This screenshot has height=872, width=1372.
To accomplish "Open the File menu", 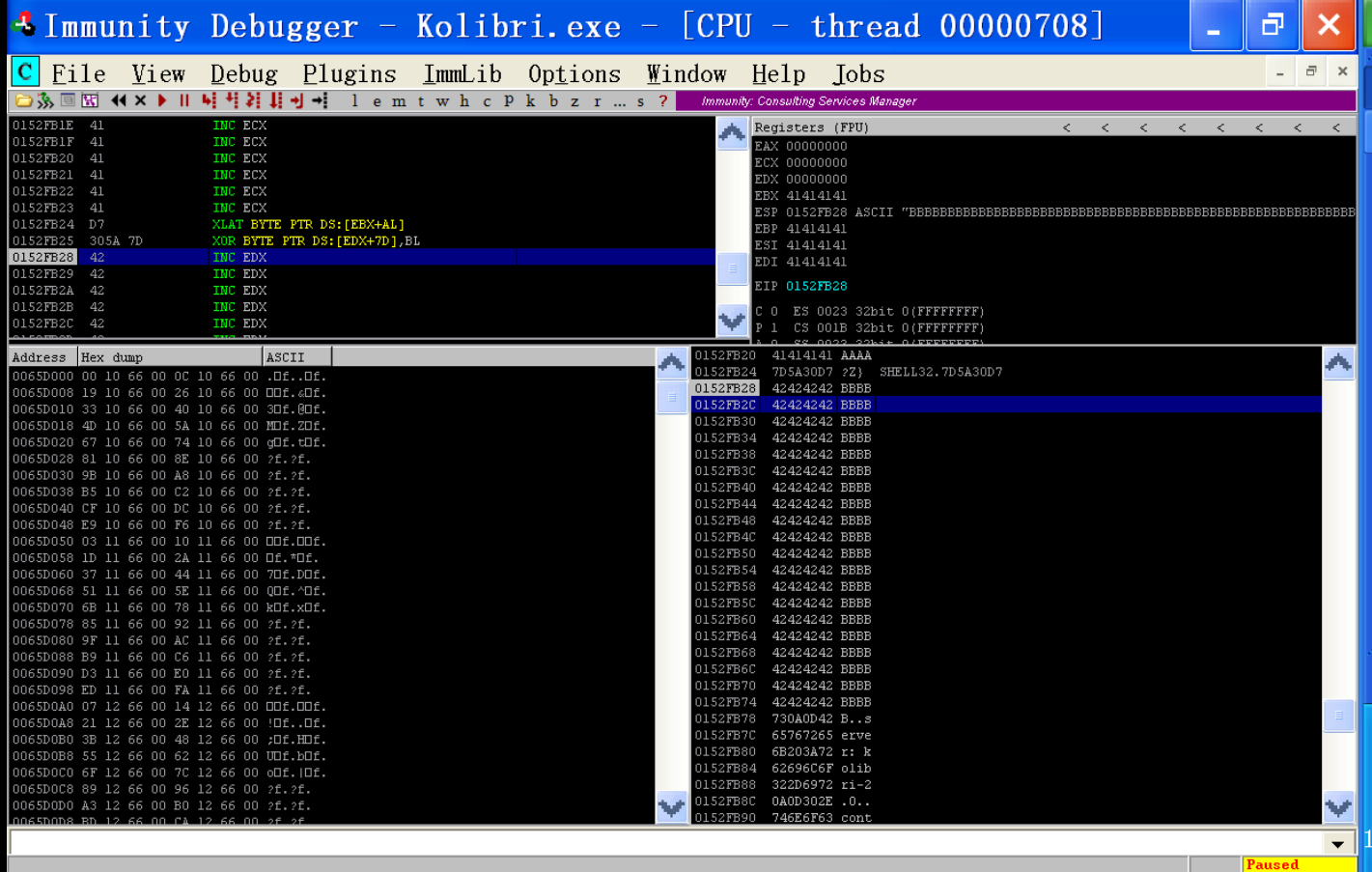I will (78, 73).
